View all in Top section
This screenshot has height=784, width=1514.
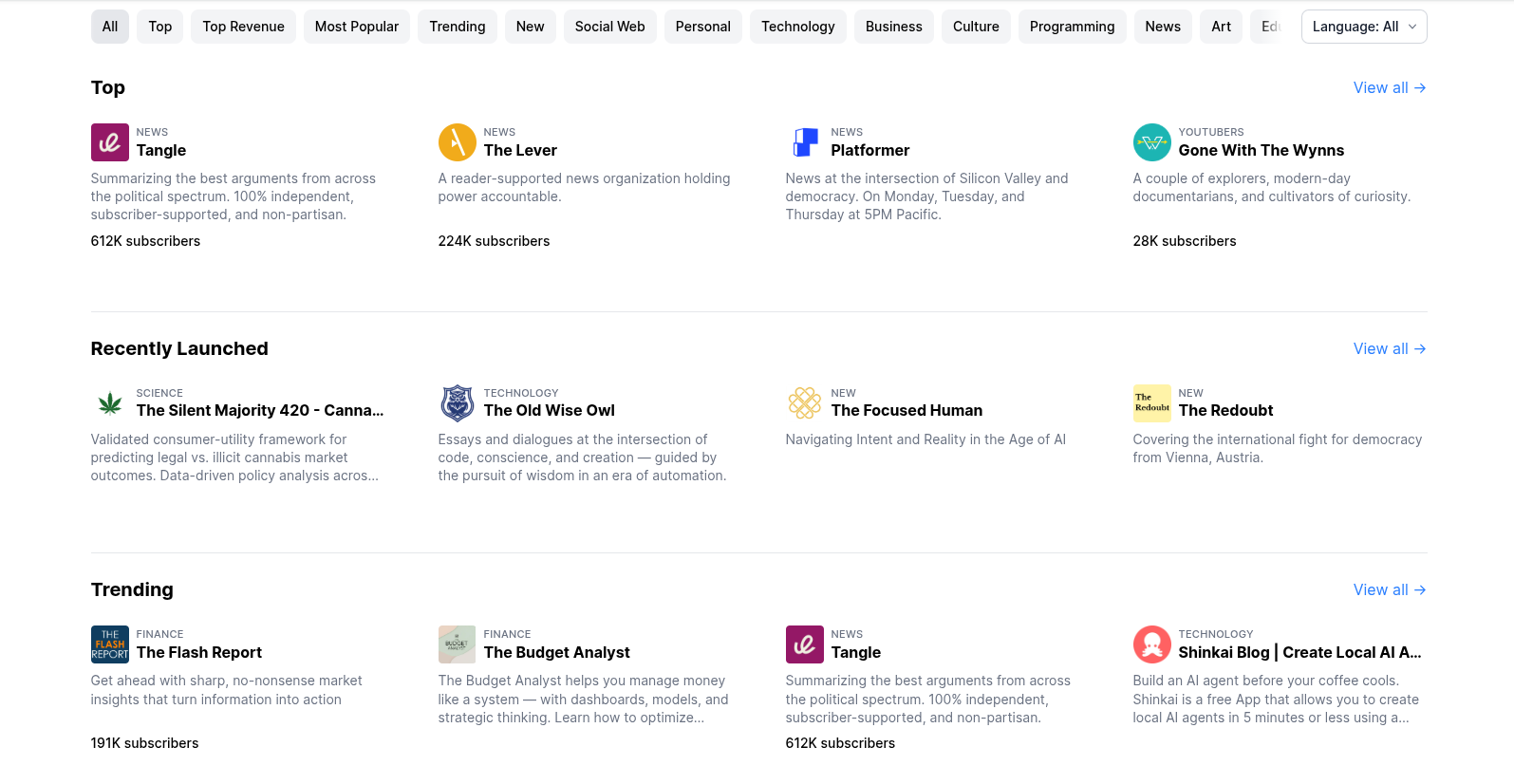click(1390, 87)
